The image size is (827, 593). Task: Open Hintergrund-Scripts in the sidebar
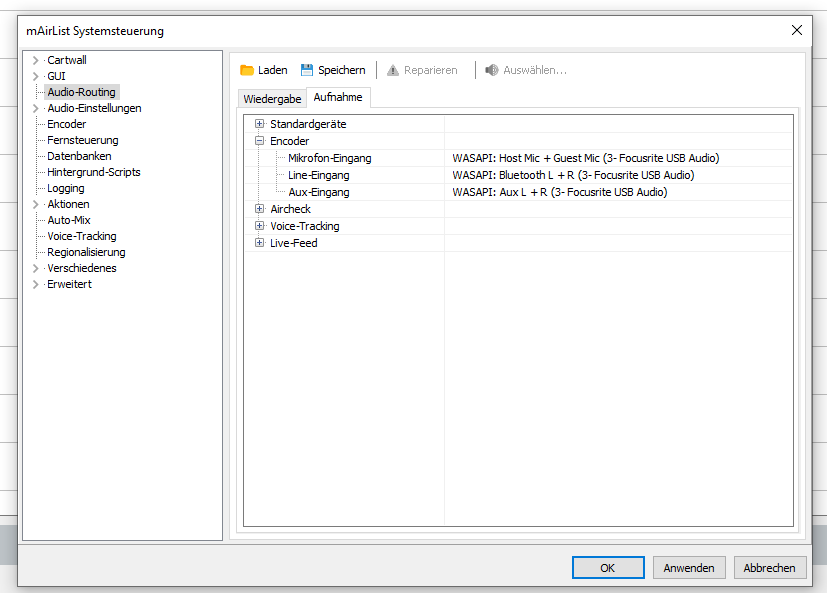coord(93,172)
